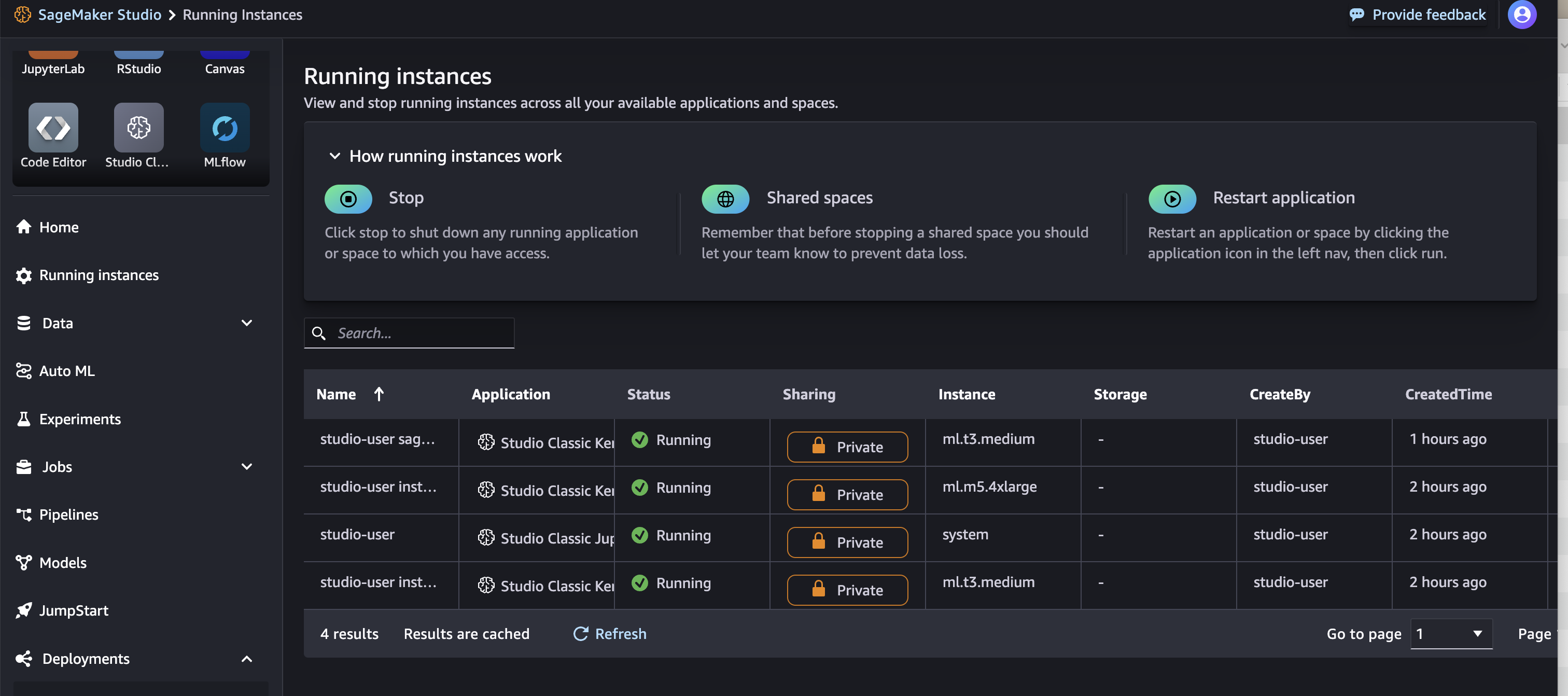Go to JumpStart in the sidebar
Viewport: 1568px width, 696px height.
(74, 610)
